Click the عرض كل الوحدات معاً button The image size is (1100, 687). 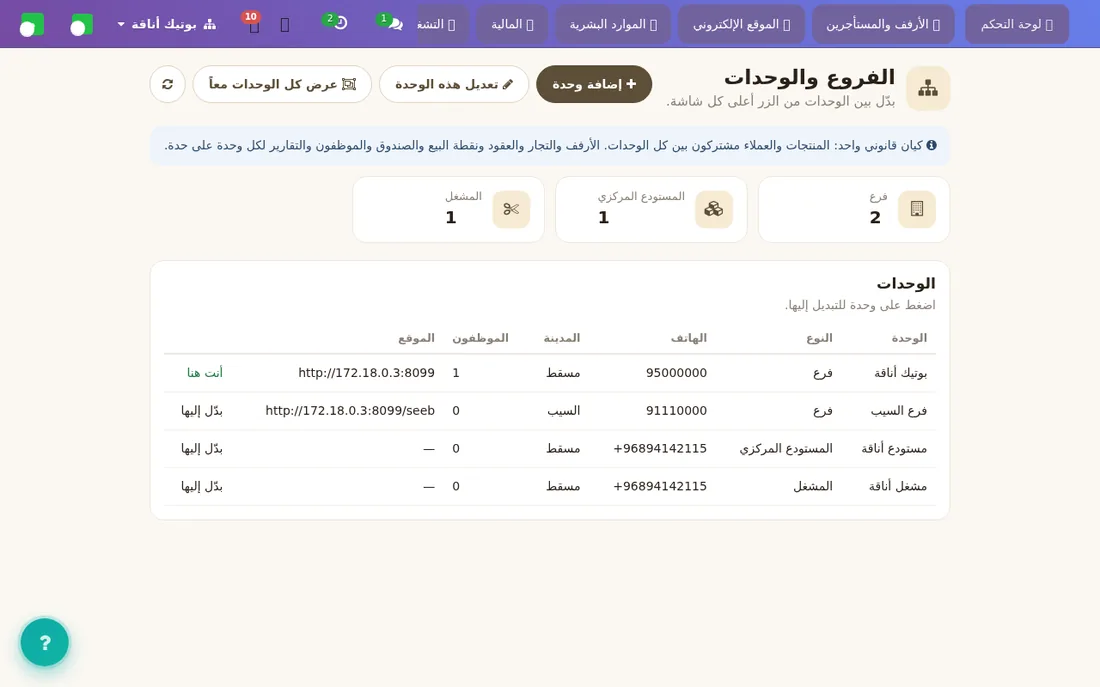(282, 84)
